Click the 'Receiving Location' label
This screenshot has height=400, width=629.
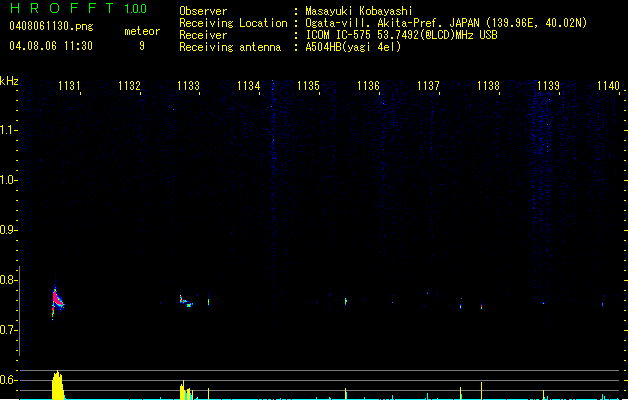click(233, 23)
